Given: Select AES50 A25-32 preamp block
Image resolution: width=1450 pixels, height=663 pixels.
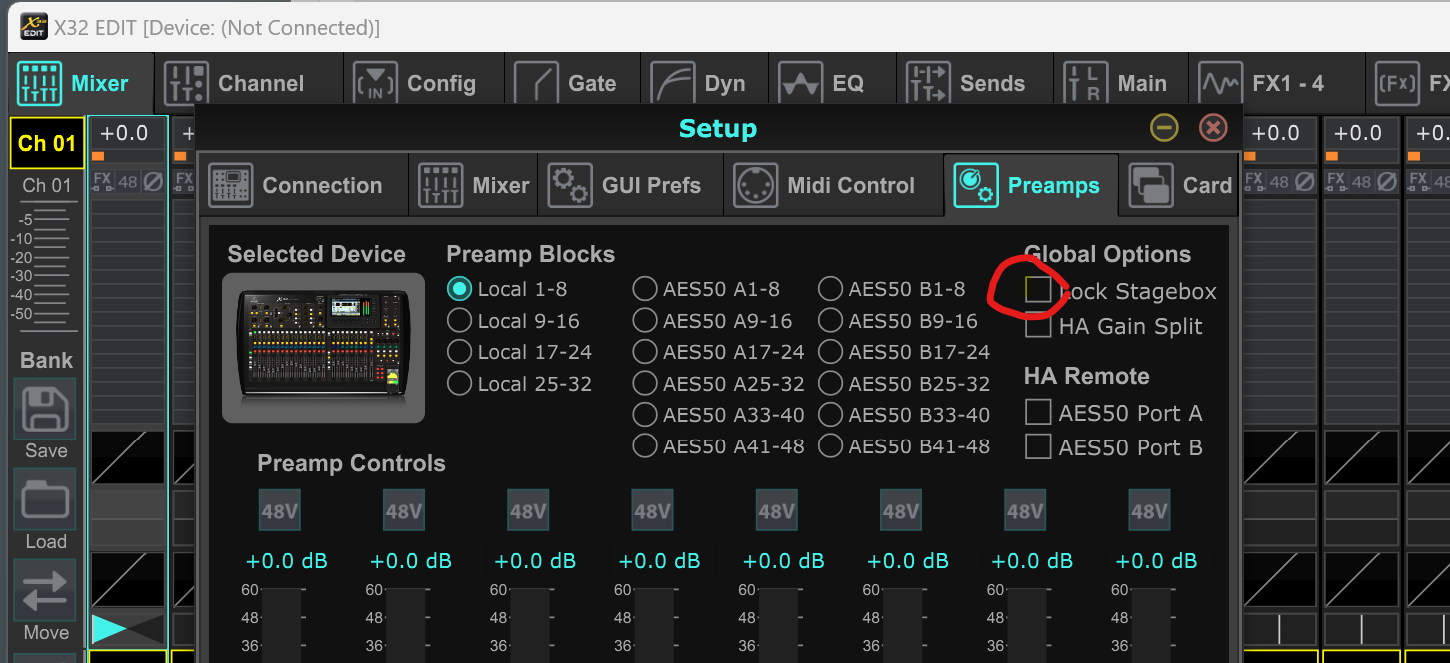Looking at the screenshot, I should [645, 383].
